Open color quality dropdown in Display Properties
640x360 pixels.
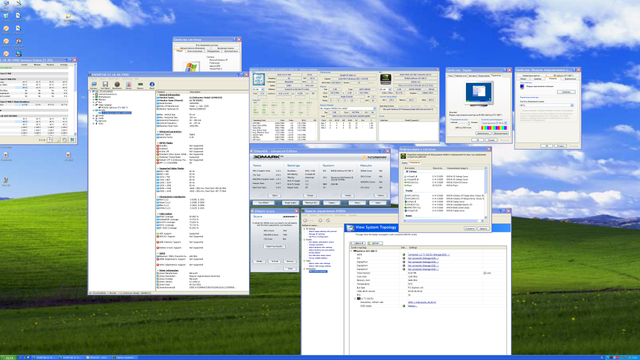494,123
